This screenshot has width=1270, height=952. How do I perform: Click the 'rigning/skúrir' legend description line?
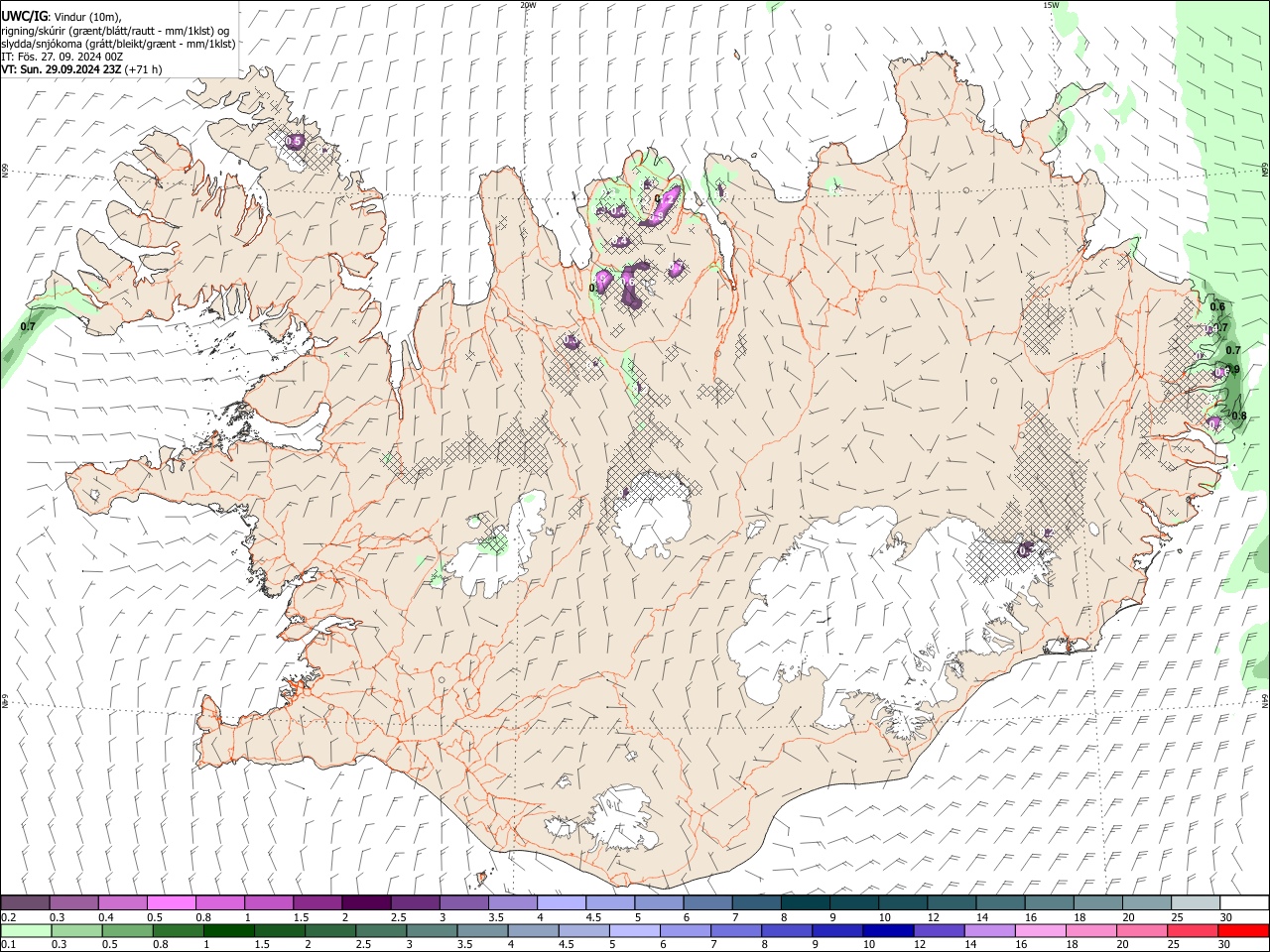pos(115,30)
